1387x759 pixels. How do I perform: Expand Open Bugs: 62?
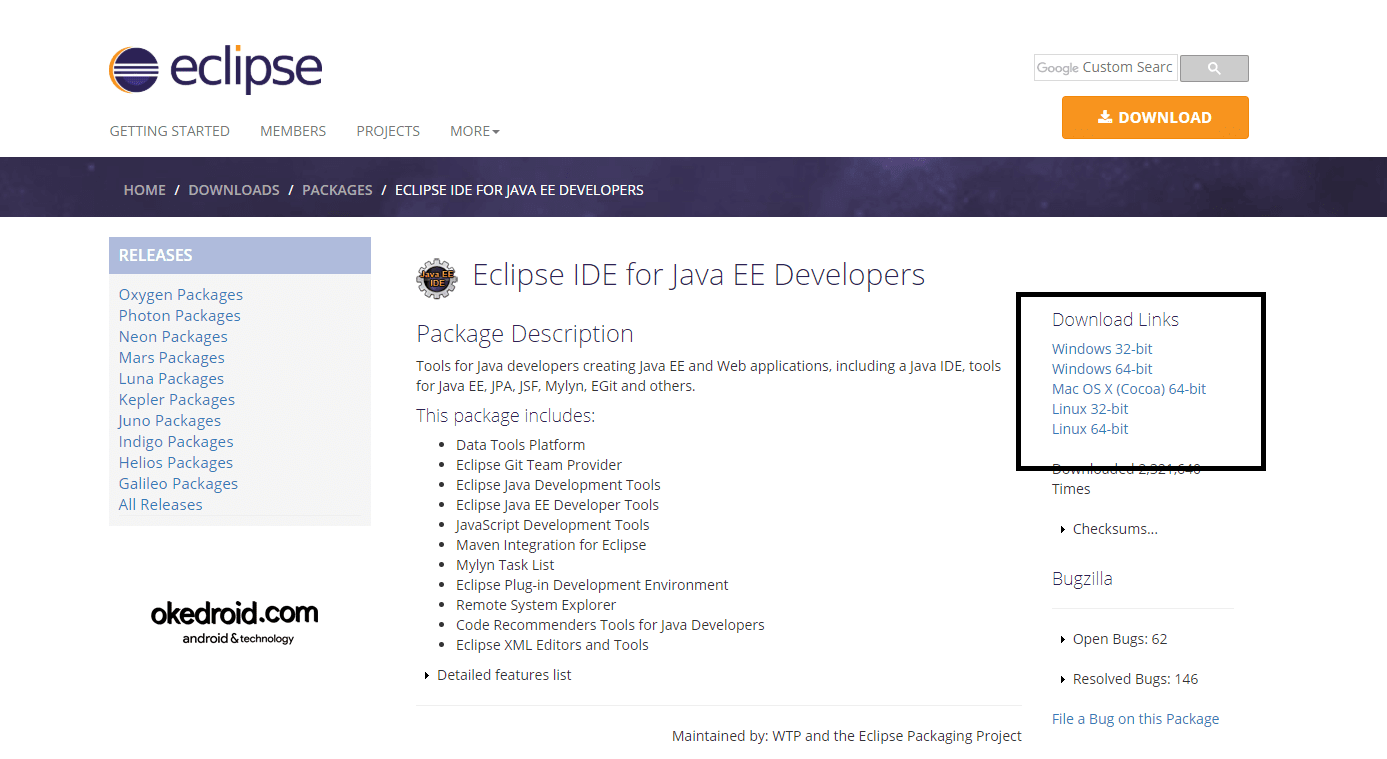tap(1114, 639)
